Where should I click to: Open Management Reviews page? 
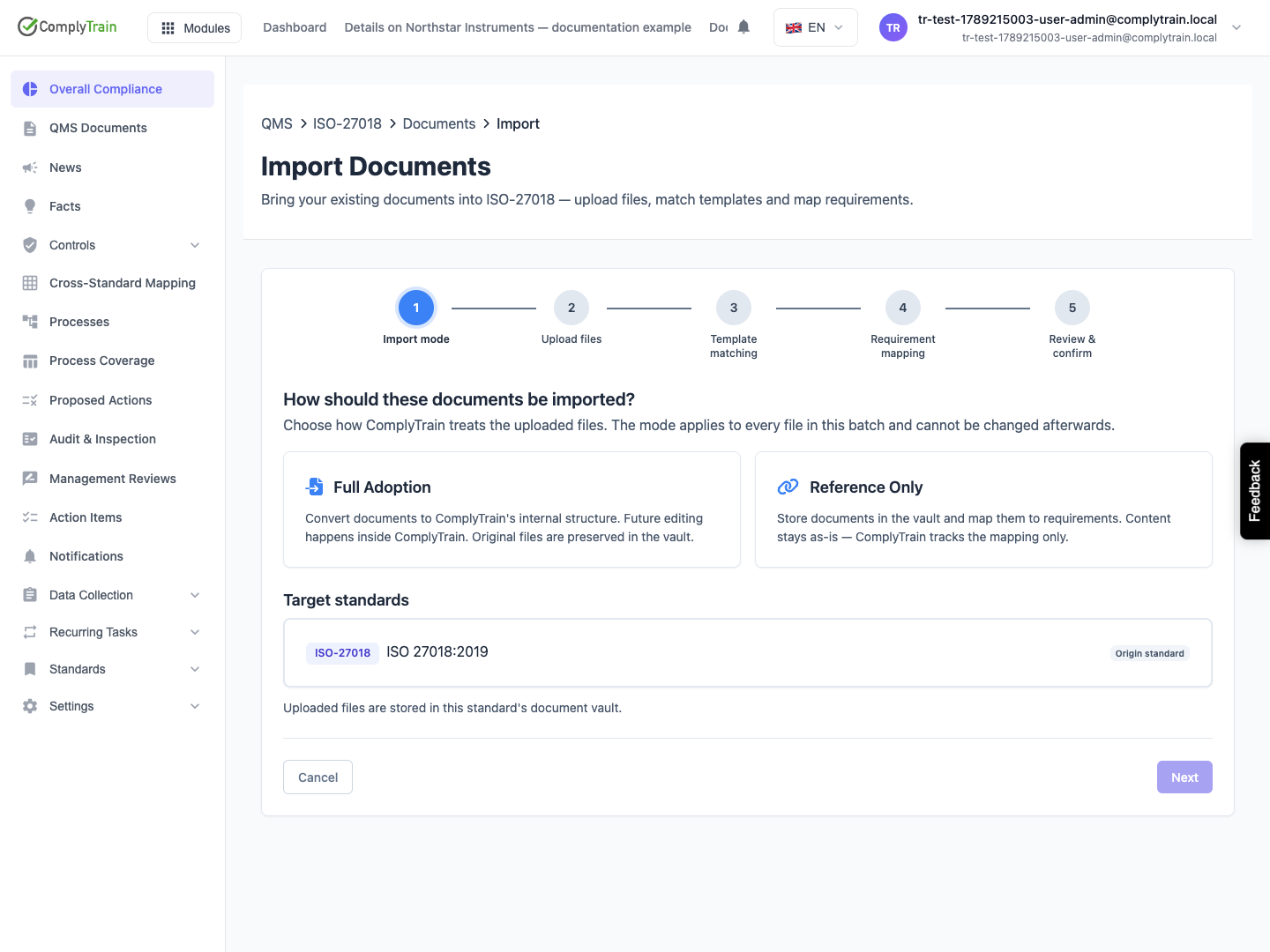(x=112, y=479)
